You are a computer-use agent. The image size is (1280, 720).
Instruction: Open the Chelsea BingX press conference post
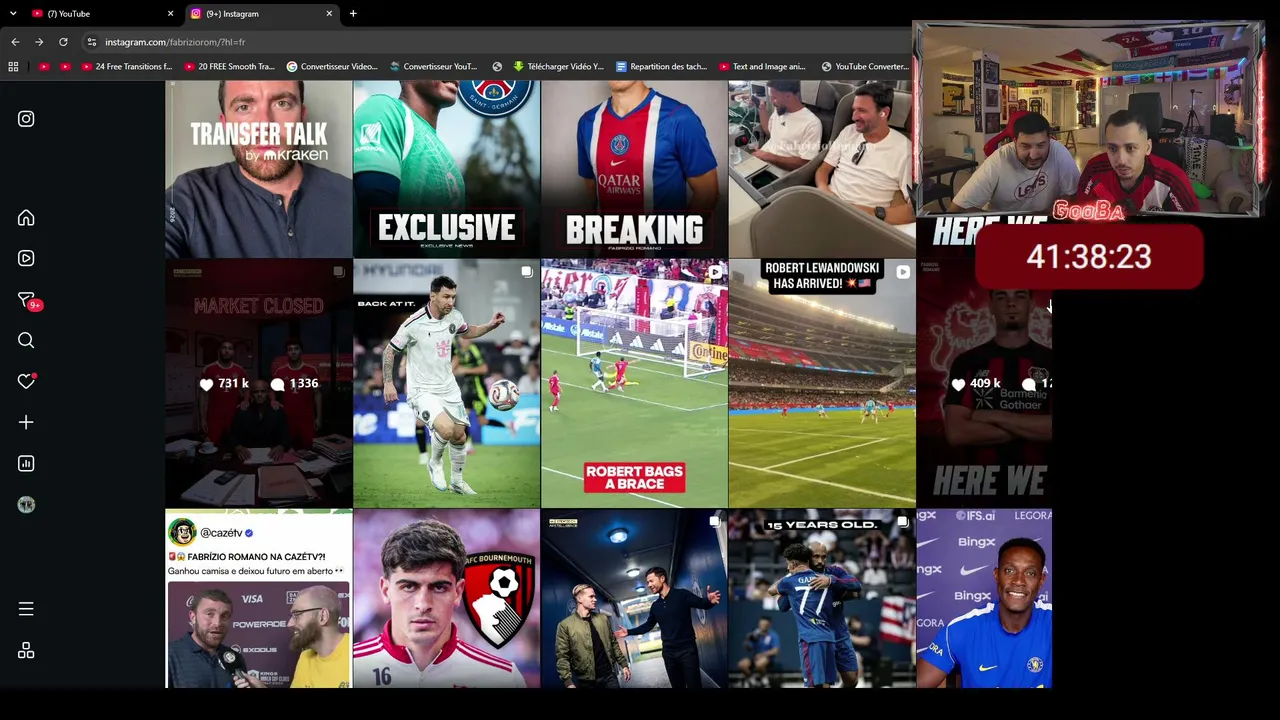click(x=984, y=599)
